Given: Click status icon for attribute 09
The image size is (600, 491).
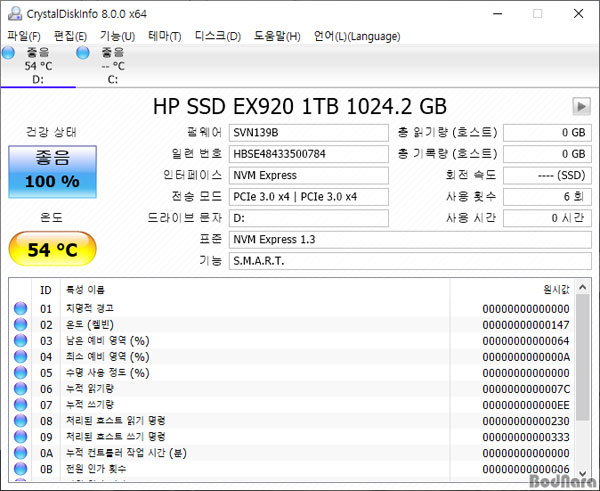Looking at the screenshot, I should pos(21,437).
